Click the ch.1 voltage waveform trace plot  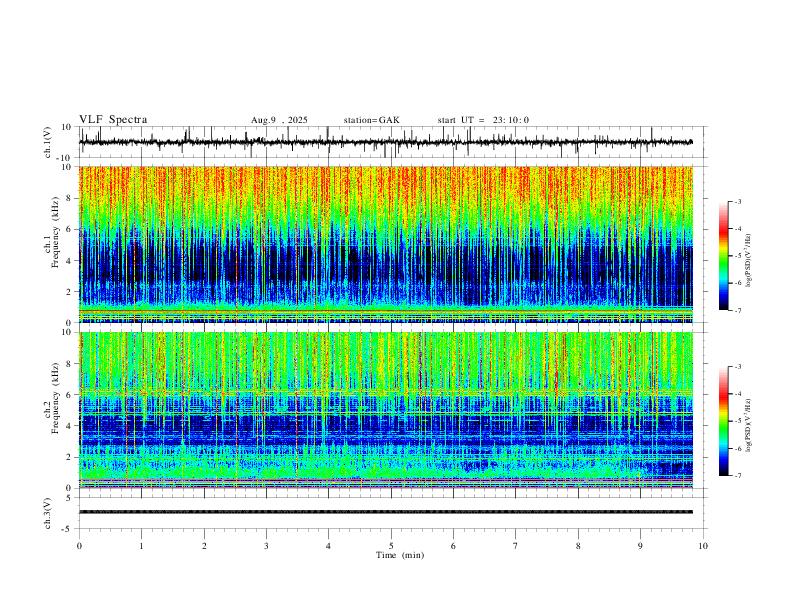pos(386,142)
